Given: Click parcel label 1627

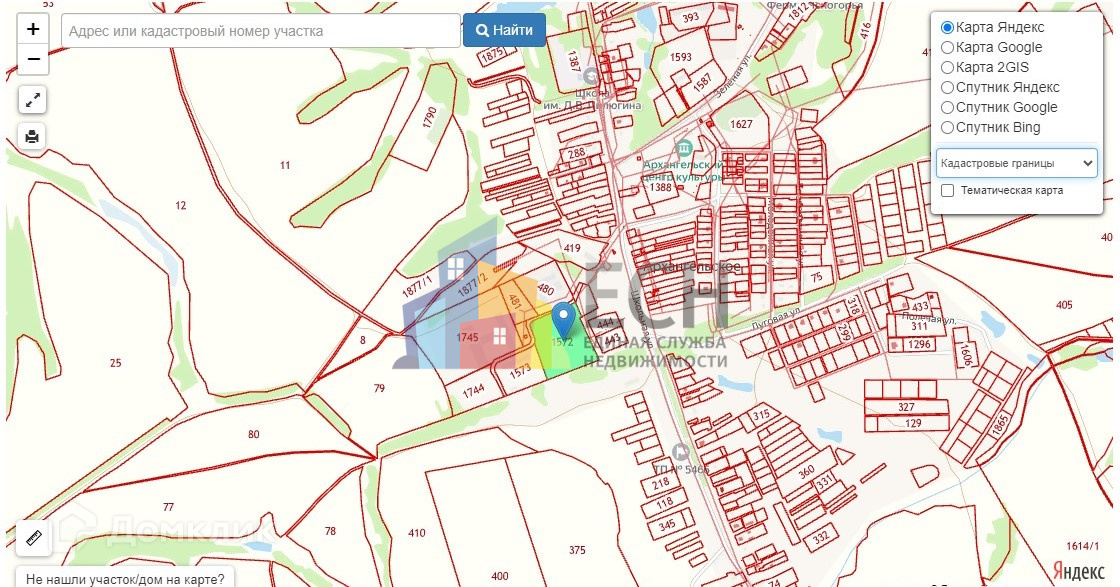Looking at the screenshot, I should 741,124.
